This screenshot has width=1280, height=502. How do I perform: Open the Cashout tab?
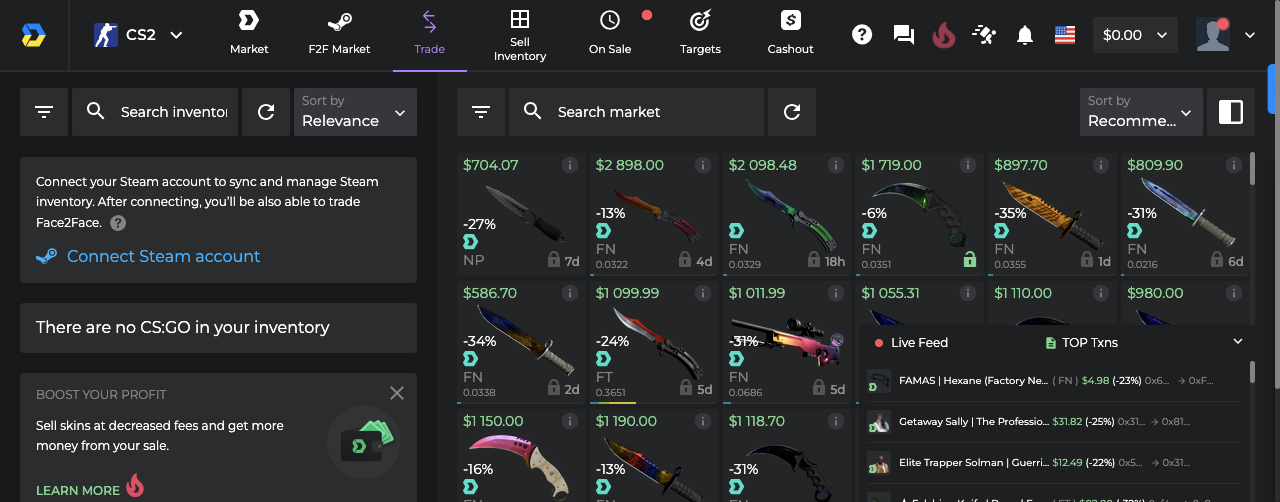[790, 34]
